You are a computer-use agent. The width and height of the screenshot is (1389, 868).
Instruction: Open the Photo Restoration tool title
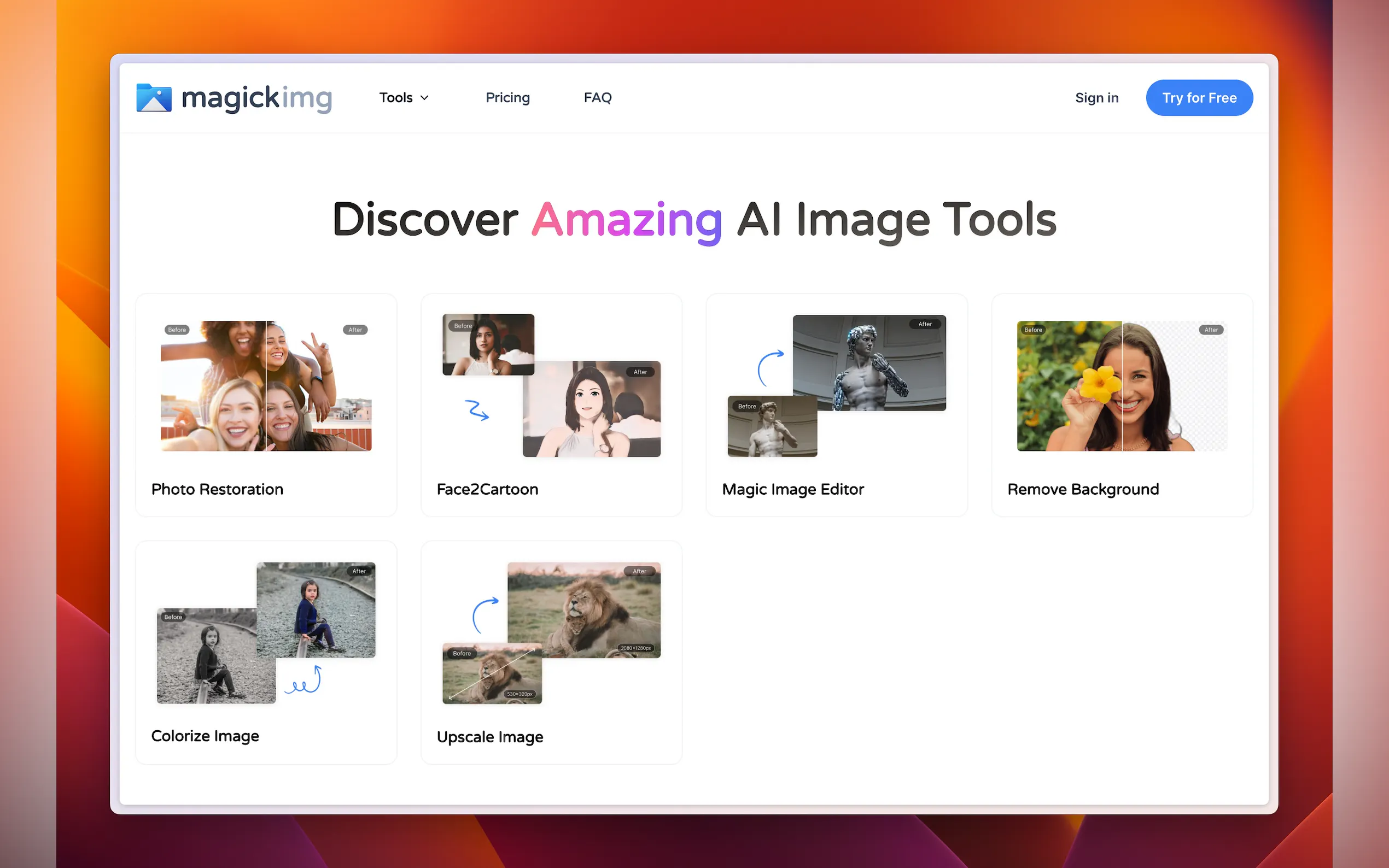tap(217, 489)
